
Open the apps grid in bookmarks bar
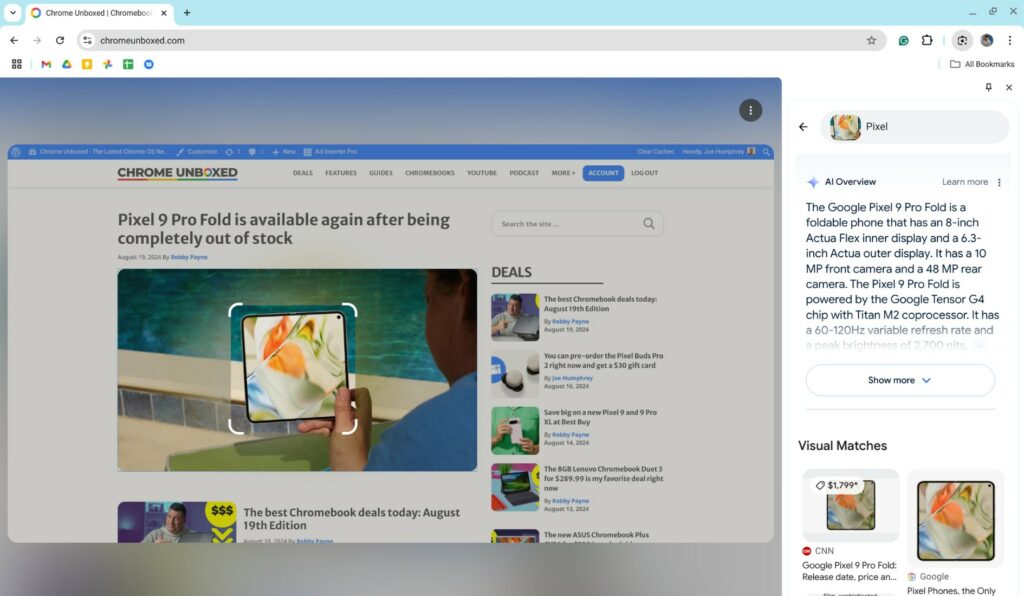(x=16, y=64)
